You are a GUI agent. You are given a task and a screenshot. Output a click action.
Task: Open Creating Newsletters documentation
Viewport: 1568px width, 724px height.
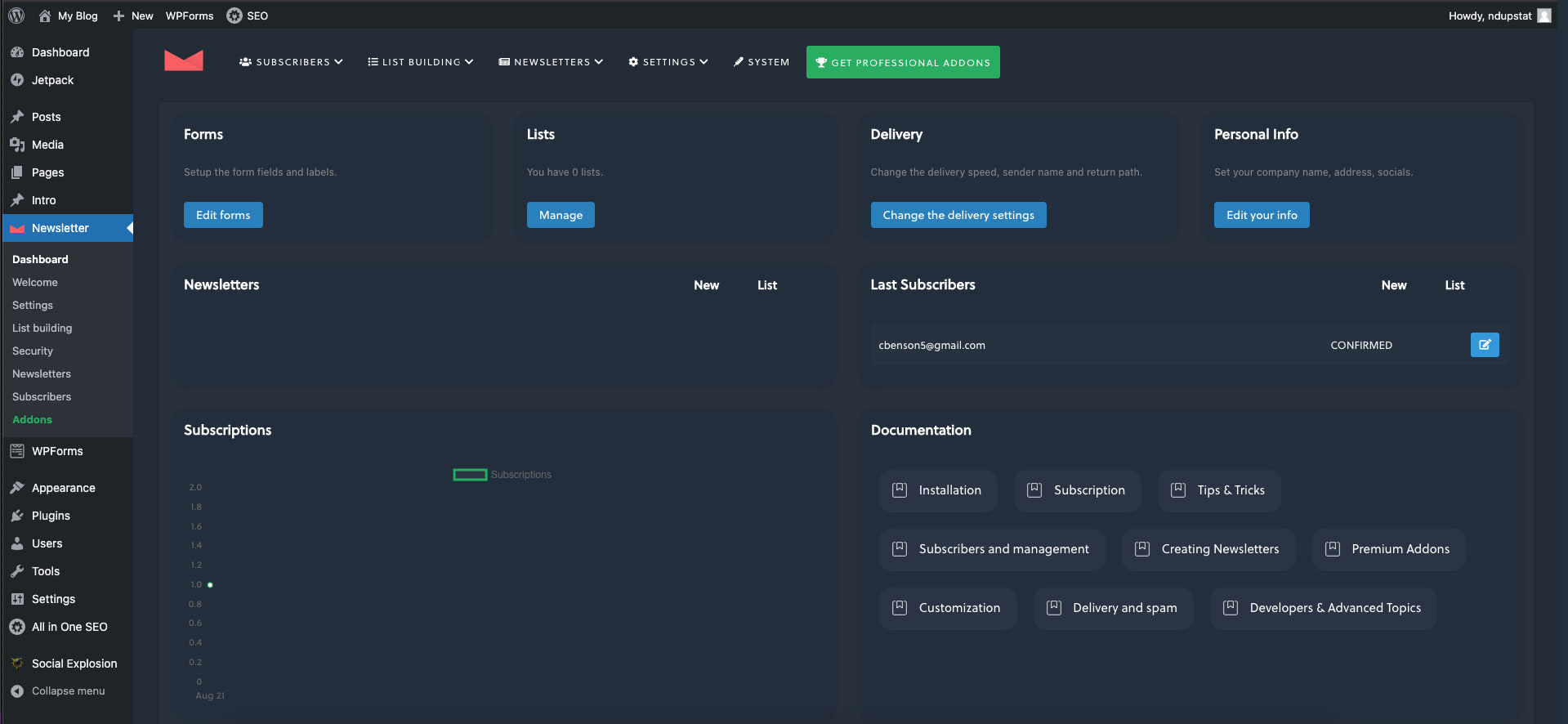(1208, 549)
